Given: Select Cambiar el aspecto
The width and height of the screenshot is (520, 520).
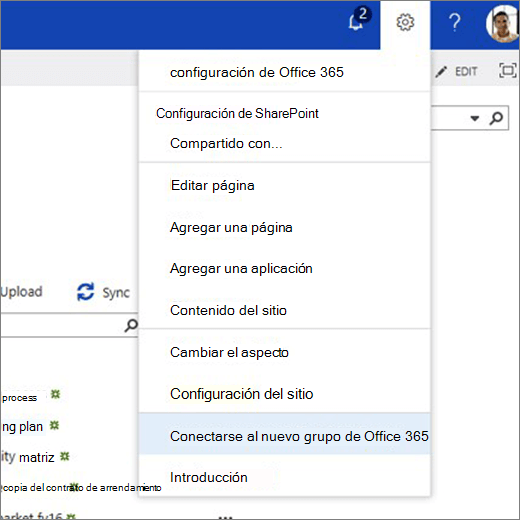Looking at the screenshot, I should tap(229, 352).
